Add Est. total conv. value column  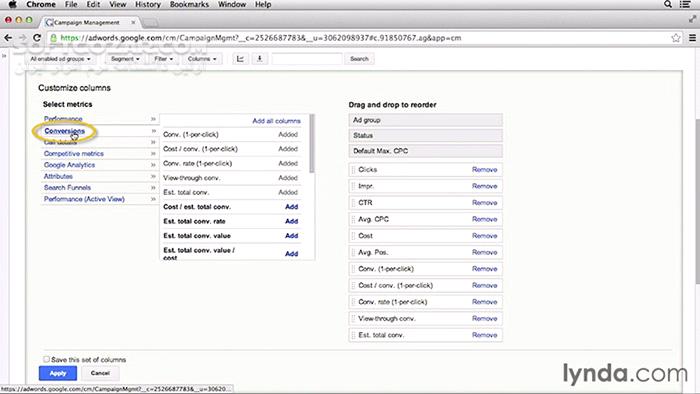point(292,236)
